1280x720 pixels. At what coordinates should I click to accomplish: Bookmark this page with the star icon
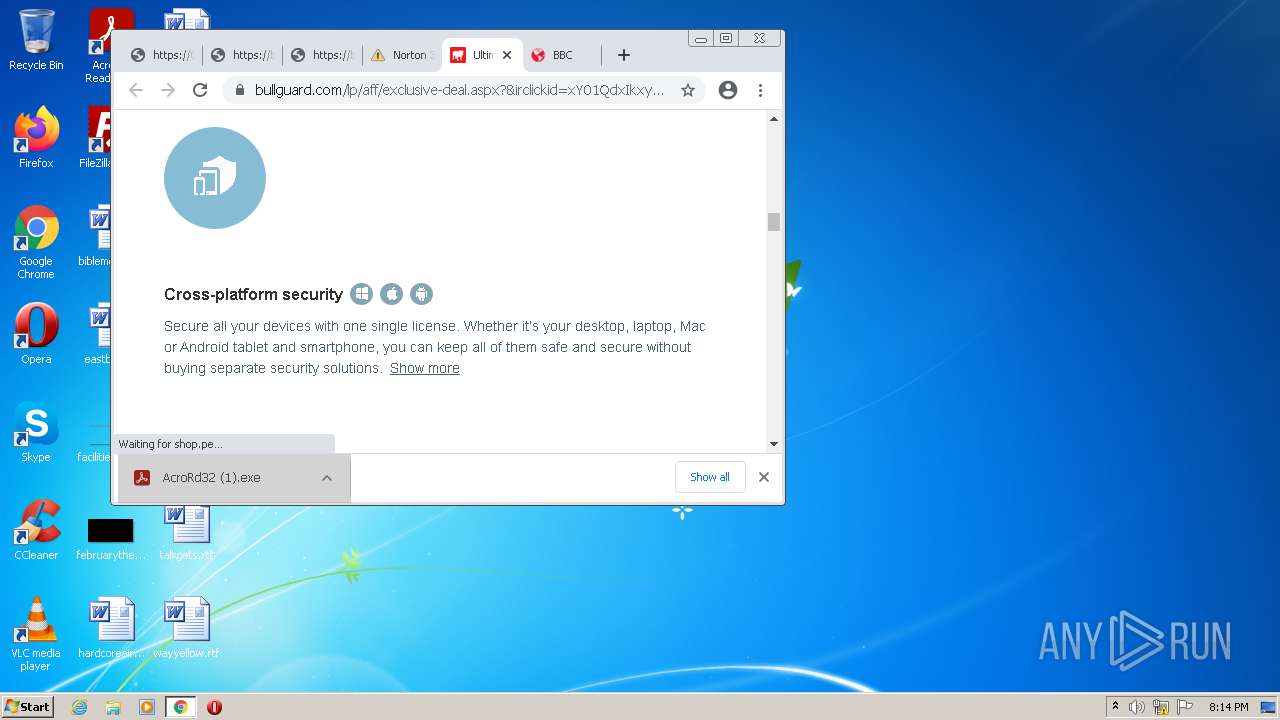[x=688, y=90]
